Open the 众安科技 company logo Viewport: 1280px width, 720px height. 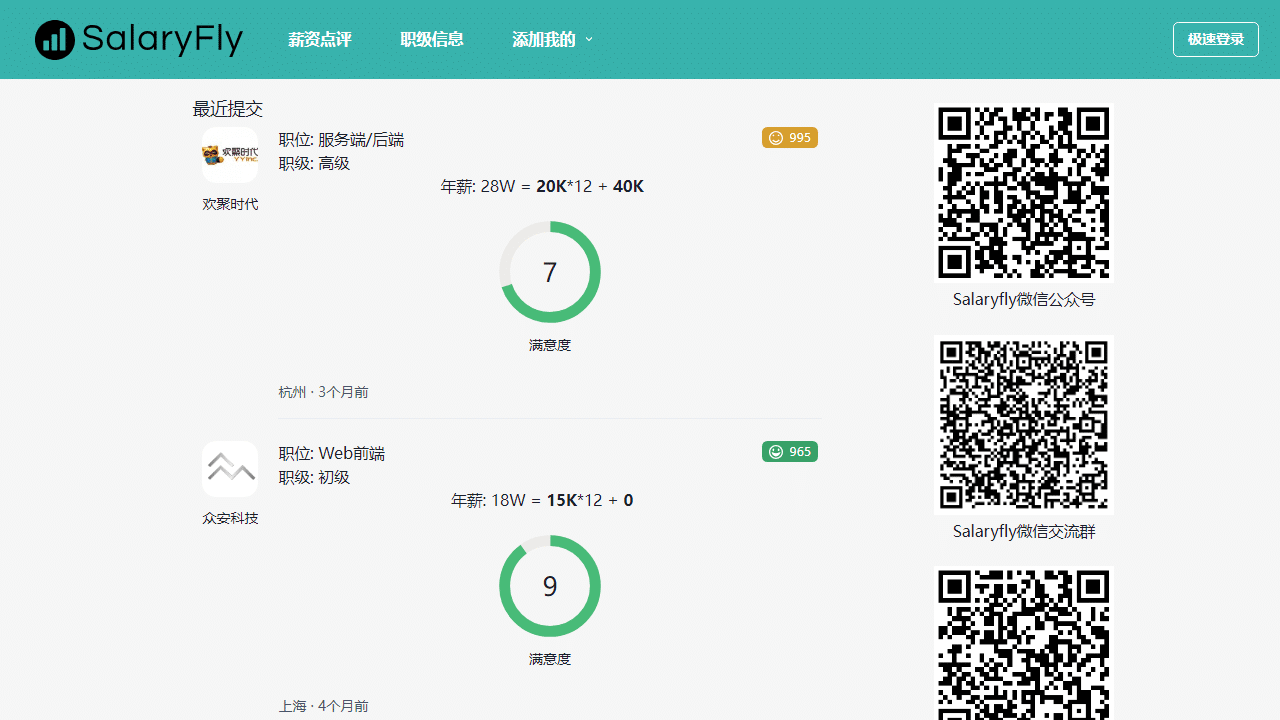(230, 469)
